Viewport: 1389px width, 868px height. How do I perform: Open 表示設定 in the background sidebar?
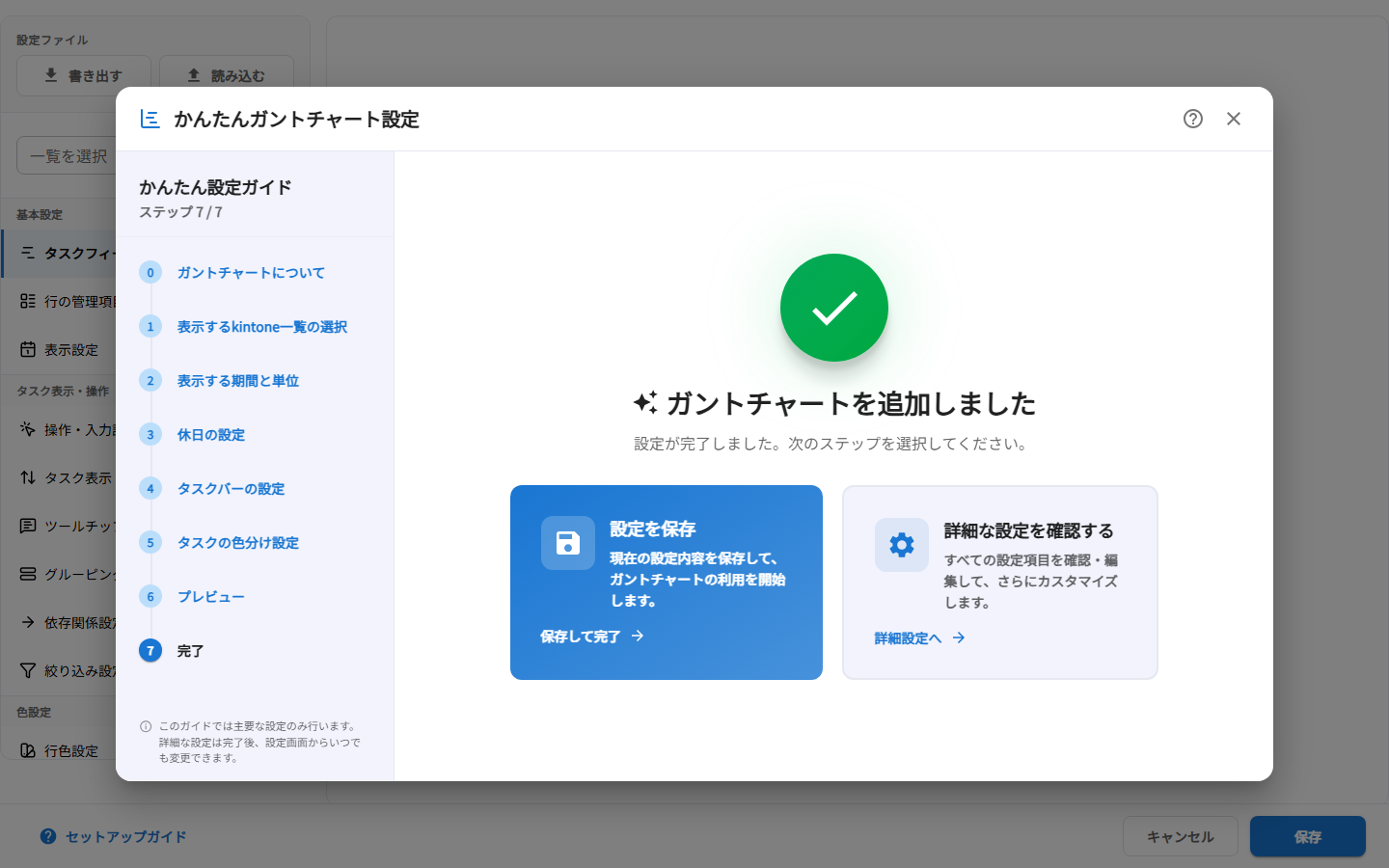tap(59, 349)
